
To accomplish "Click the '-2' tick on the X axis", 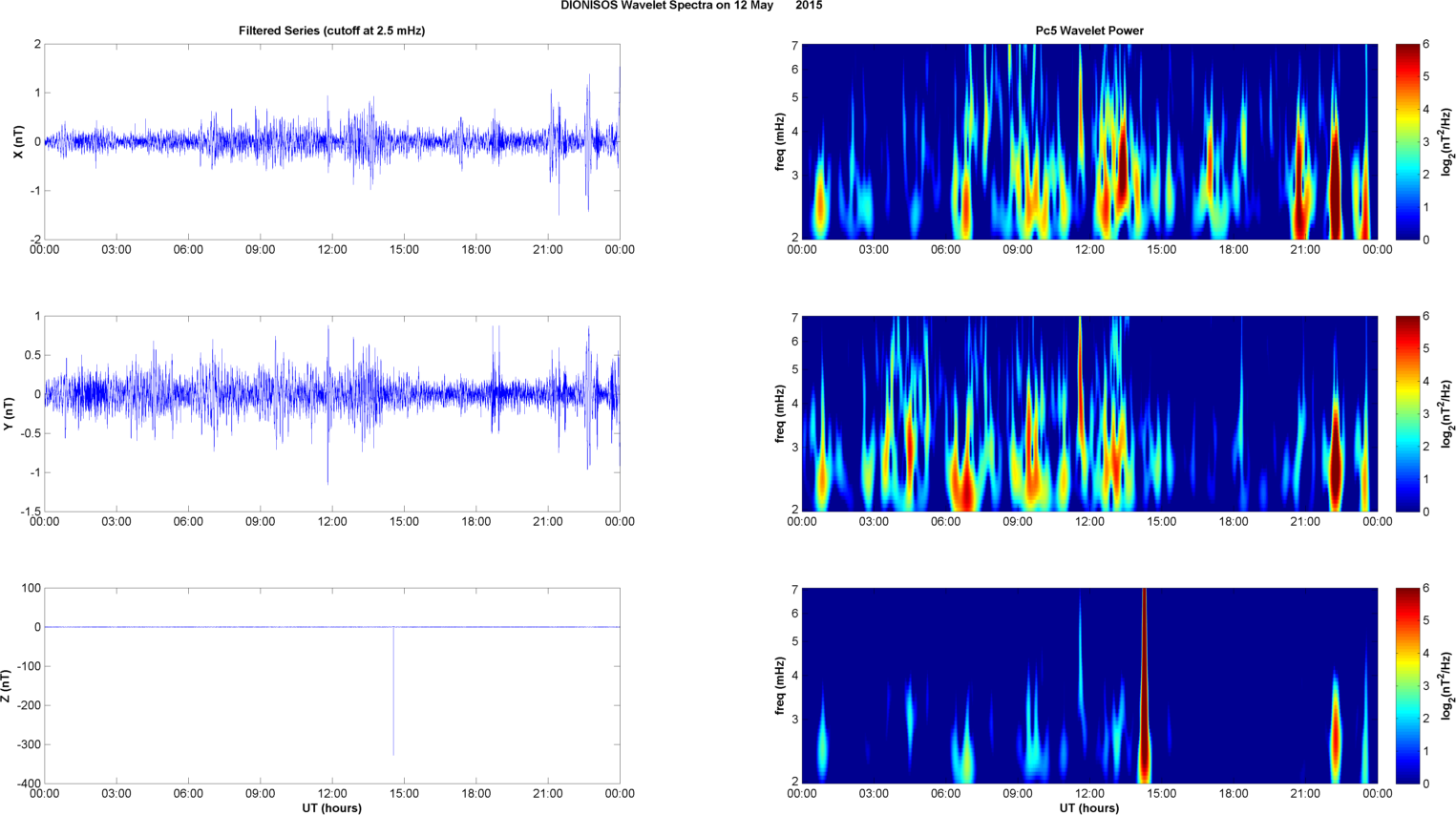I will [x=35, y=240].
